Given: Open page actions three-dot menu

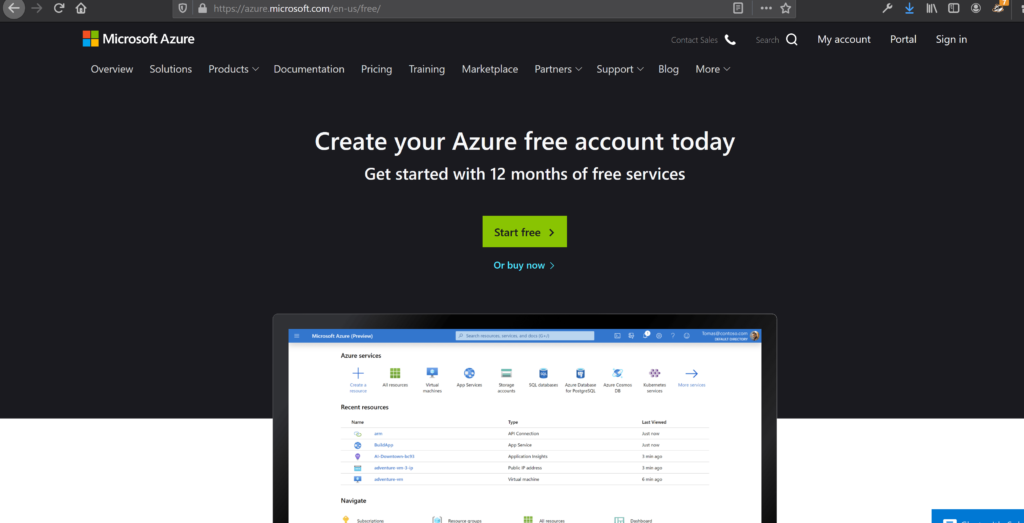Looking at the screenshot, I should coord(766,8).
